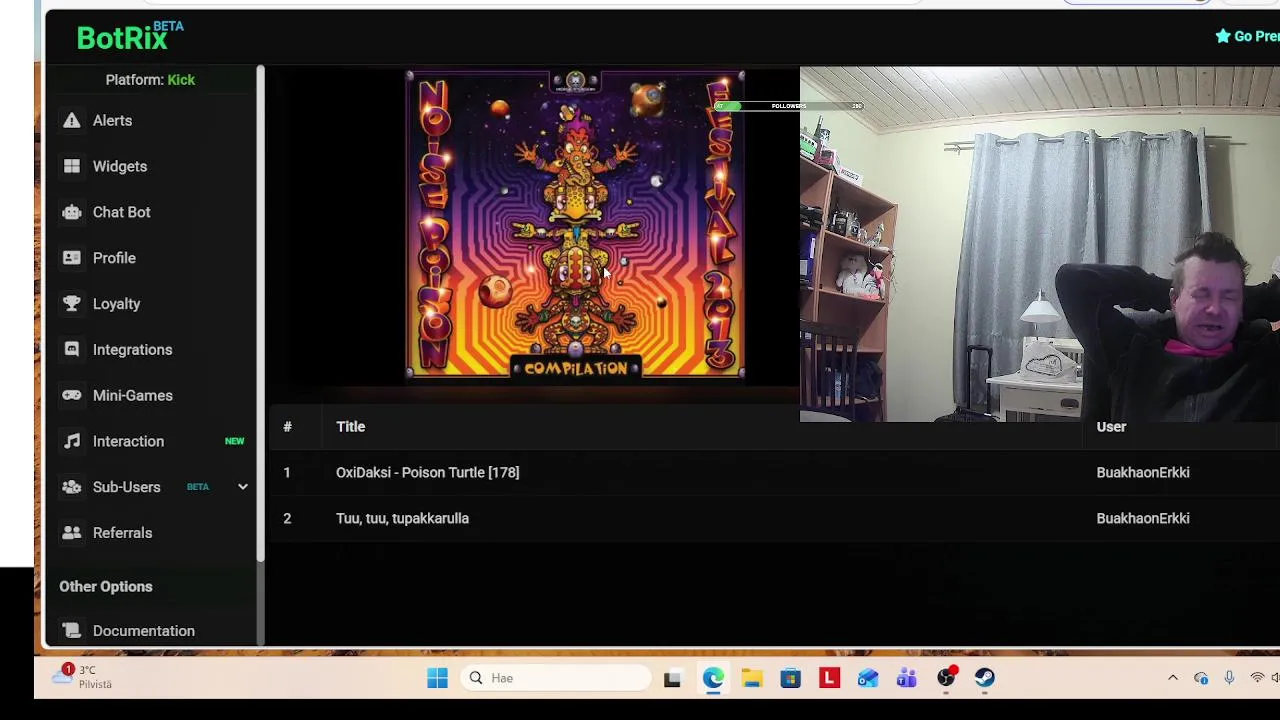Screen dimensions: 1280x720
Task: Open the Referrals page
Action: 123,533
